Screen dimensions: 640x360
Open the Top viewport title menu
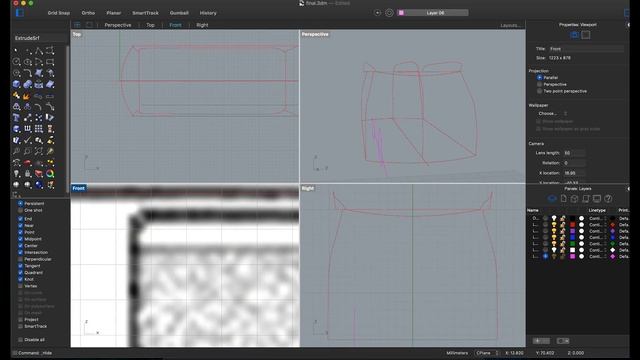(x=77, y=34)
